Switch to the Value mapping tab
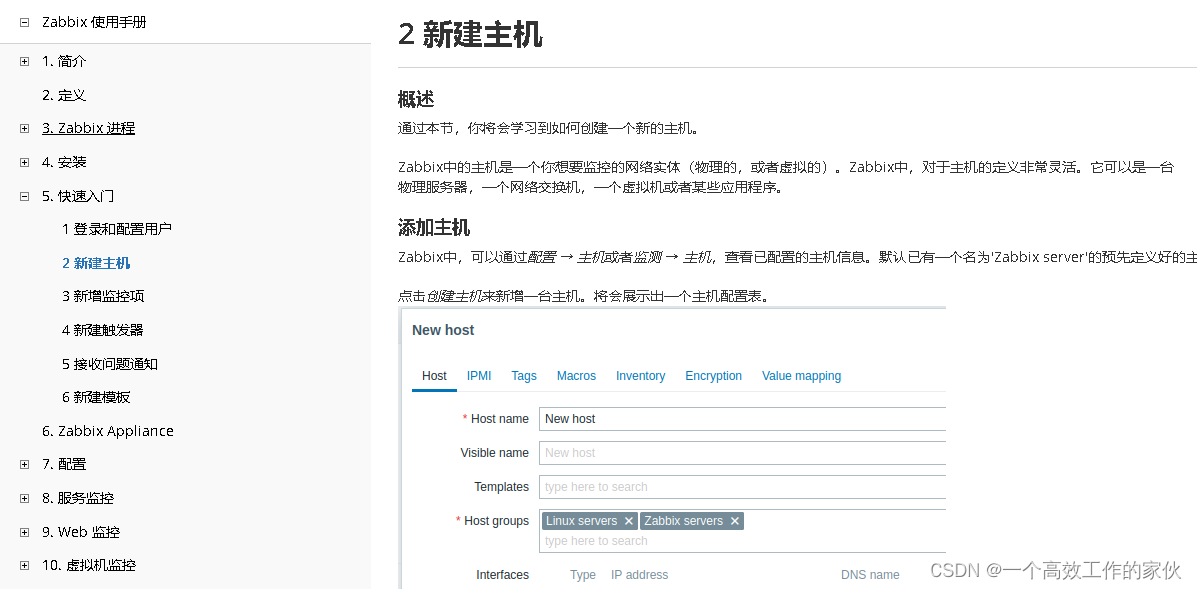Screen dimensions: 1197x589 (802, 375)
